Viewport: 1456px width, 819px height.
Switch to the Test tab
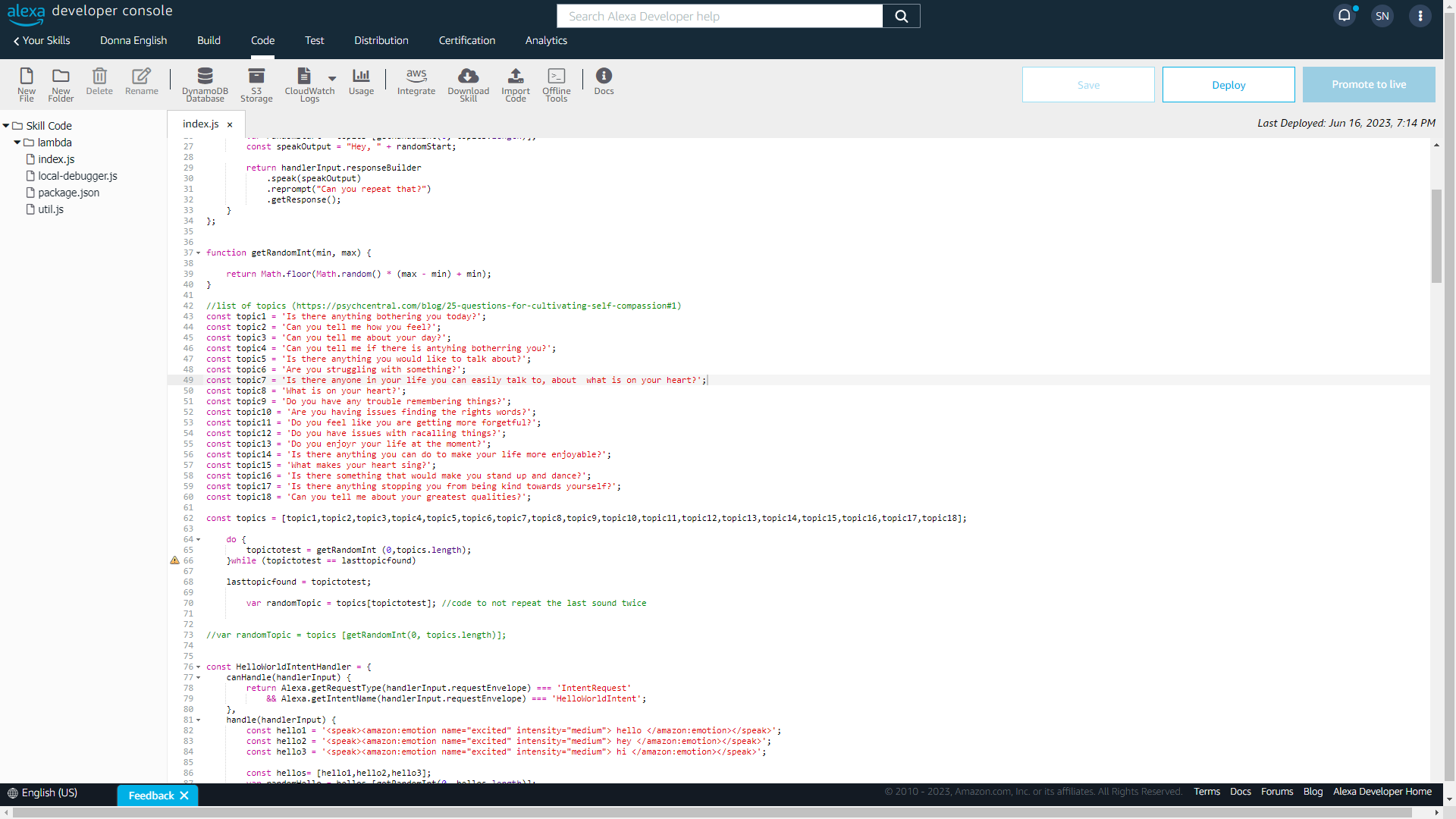(314, 40)
